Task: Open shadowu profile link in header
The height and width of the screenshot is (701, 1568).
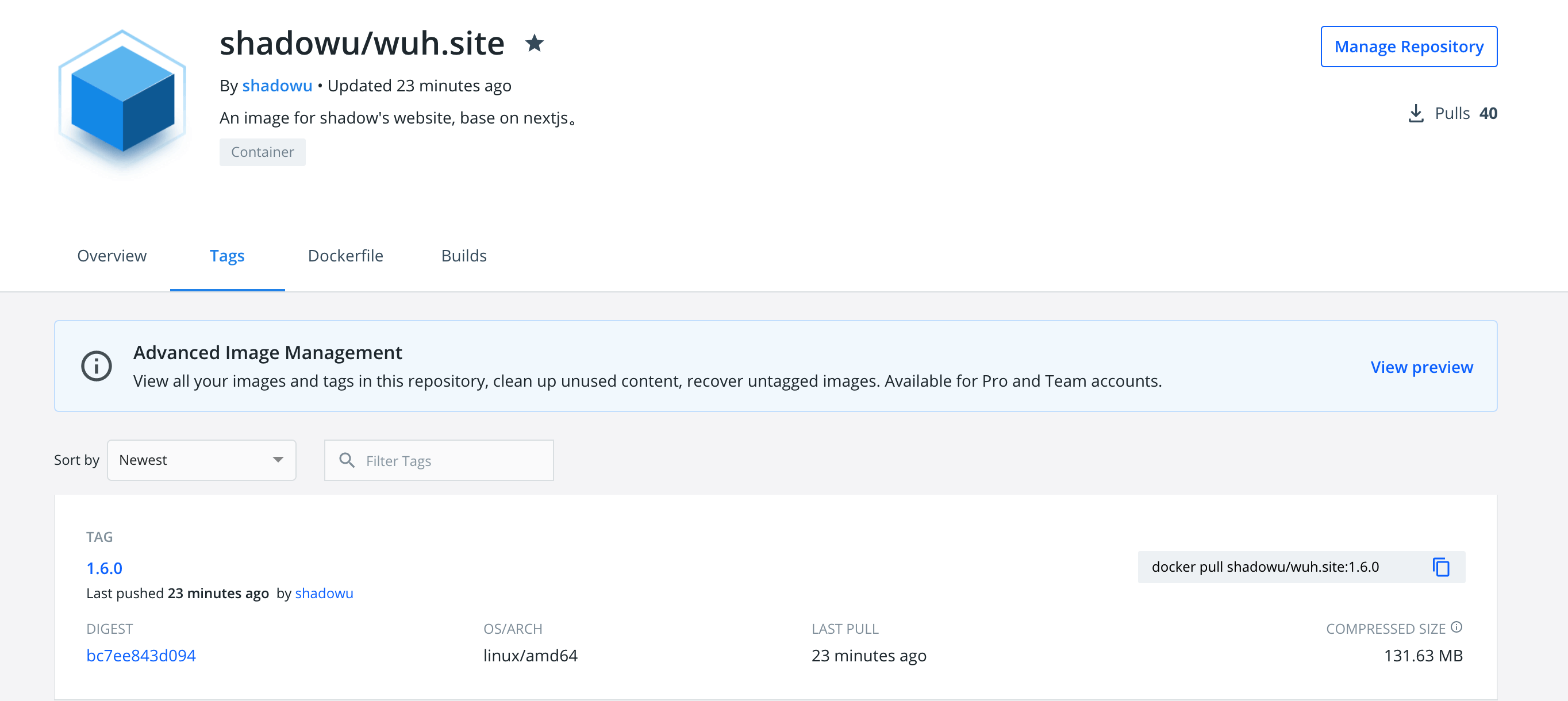Action: point(277,86)
